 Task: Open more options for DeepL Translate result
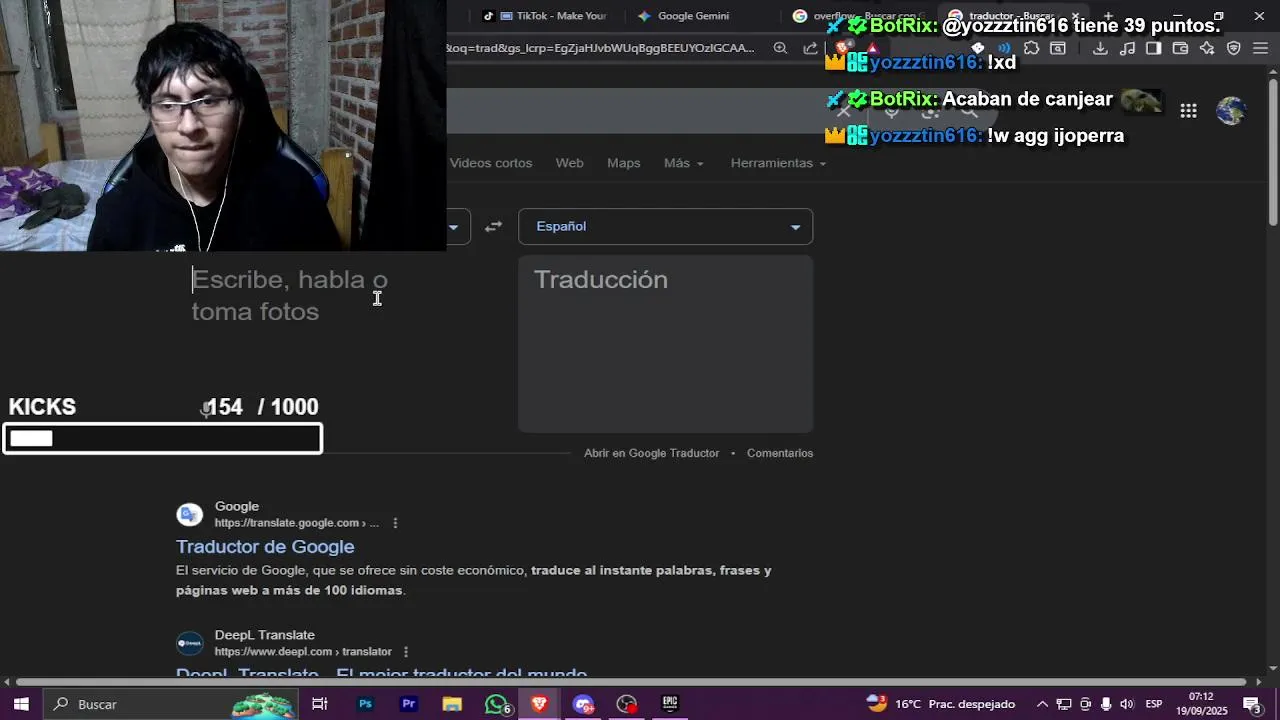click(406, 652)
